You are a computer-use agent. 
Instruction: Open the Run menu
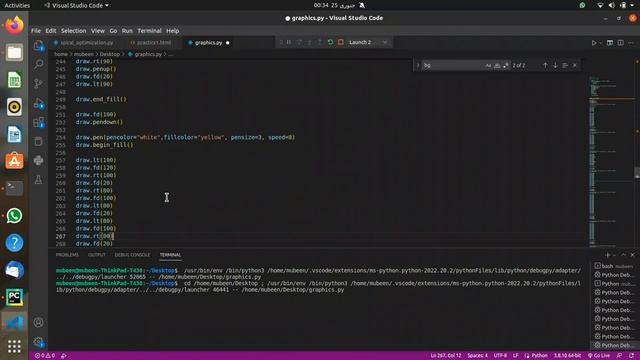pyautogui.click(x=127, y=31)
